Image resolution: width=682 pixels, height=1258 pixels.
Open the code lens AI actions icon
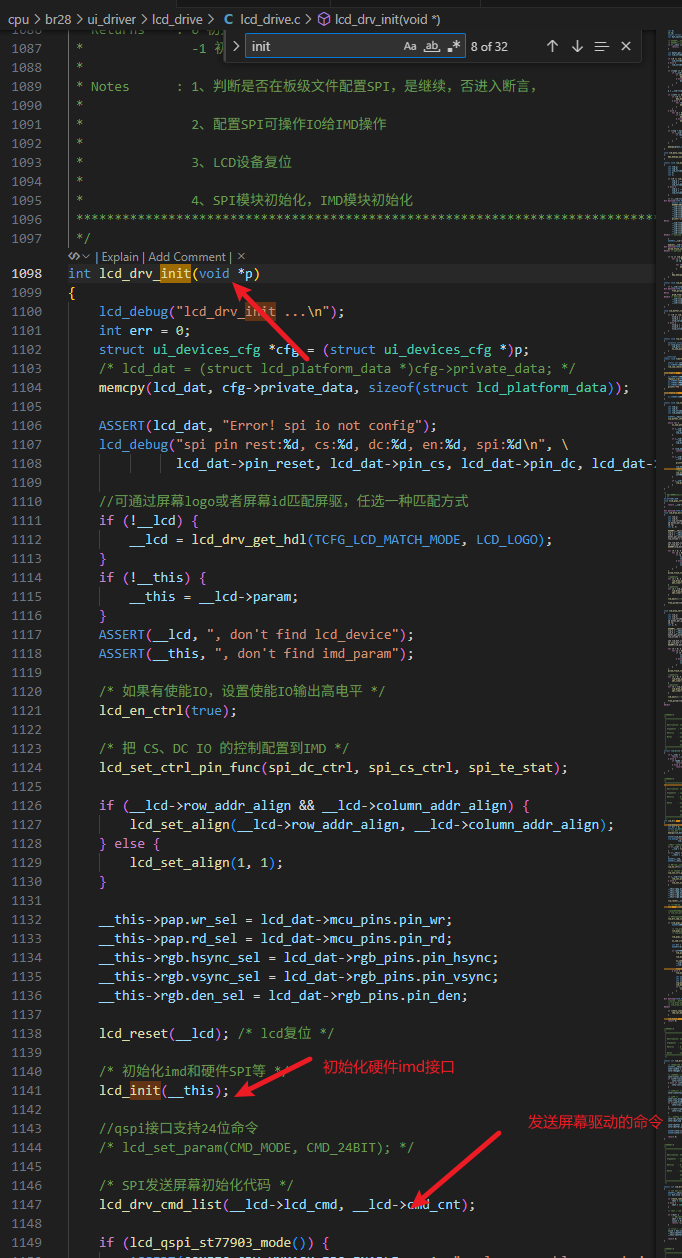(x=78, y=257)
